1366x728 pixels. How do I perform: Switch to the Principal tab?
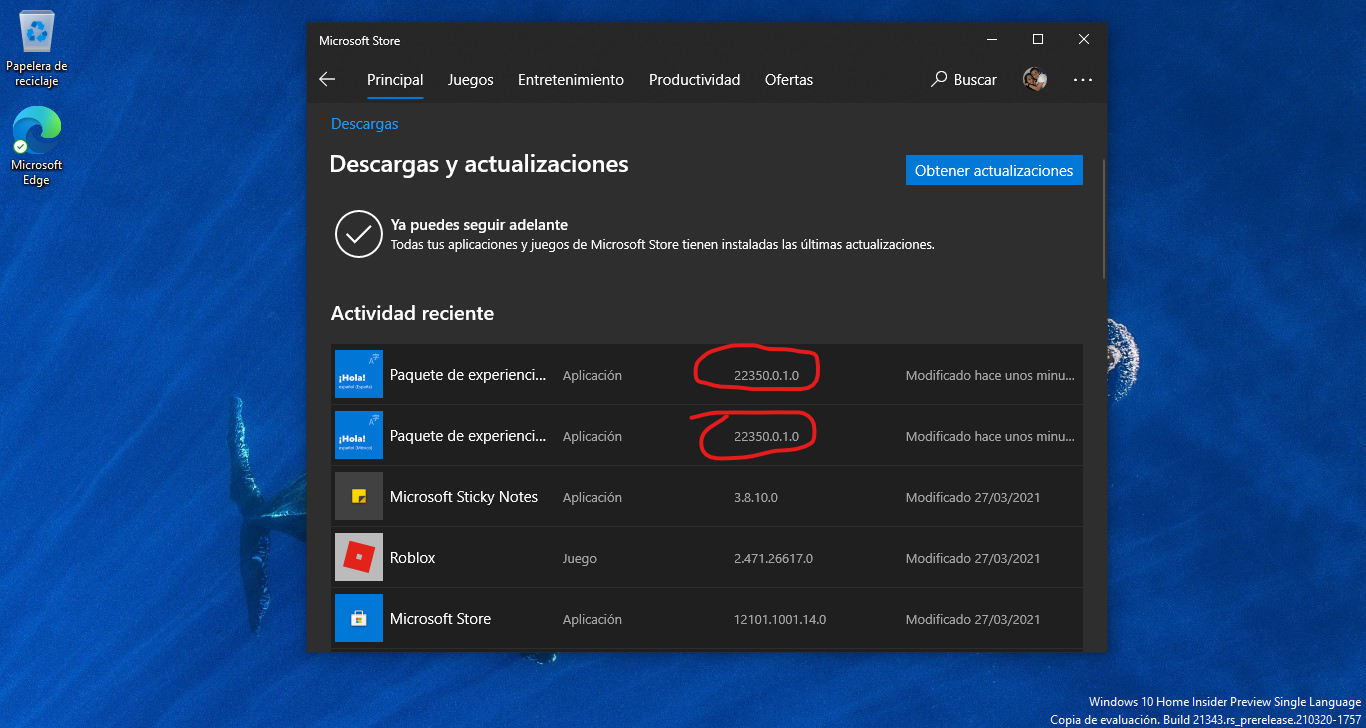point(395,80)
